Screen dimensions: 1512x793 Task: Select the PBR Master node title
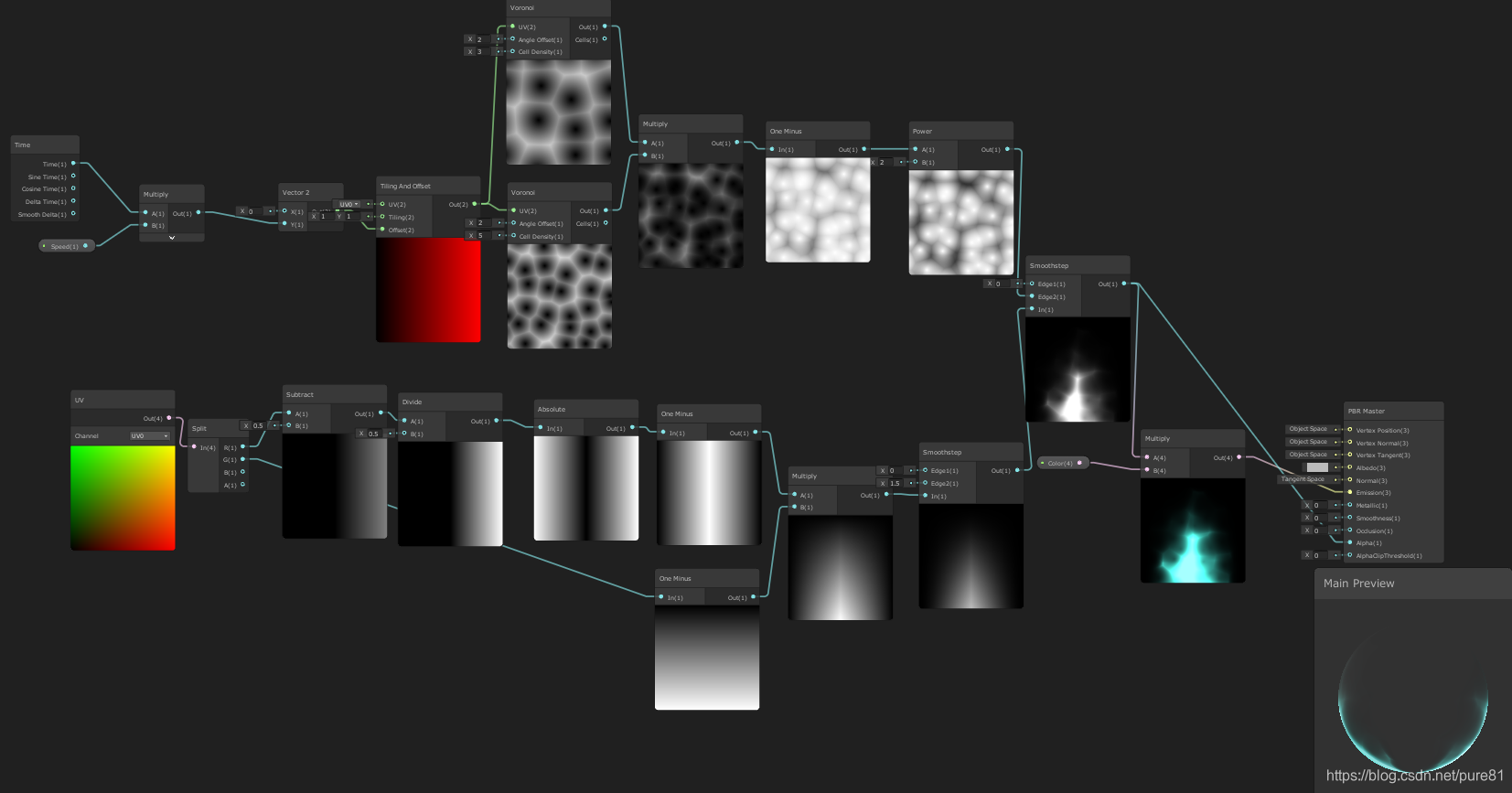click(x=1367, y=411)
